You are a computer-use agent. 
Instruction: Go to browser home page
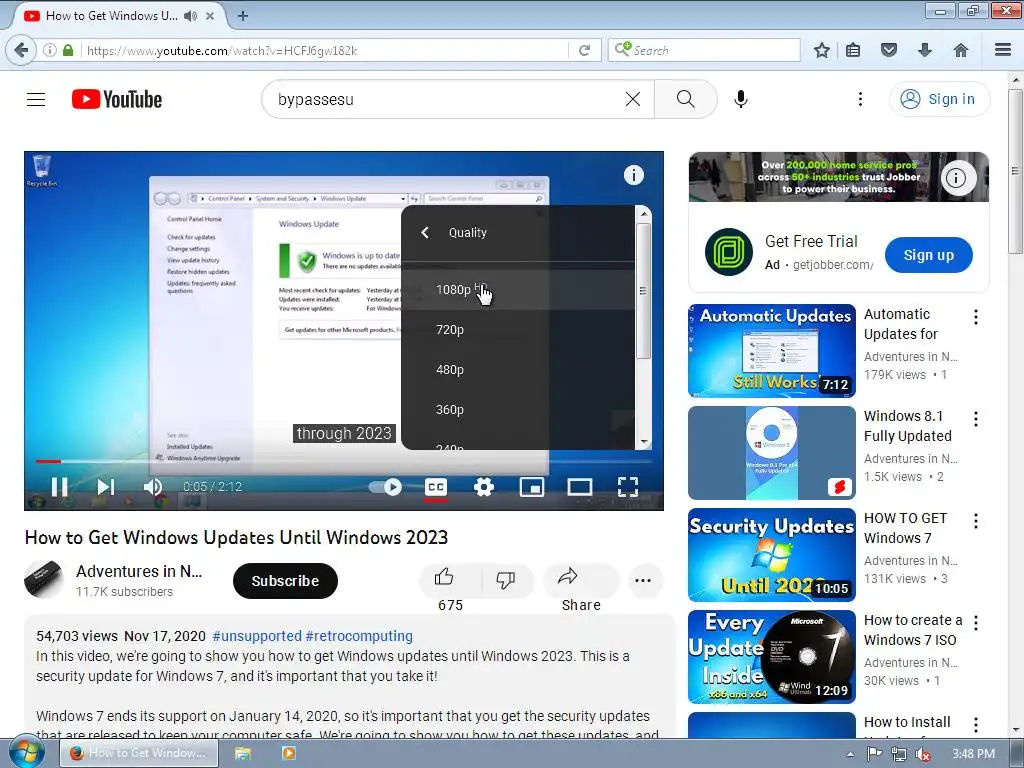click(x=961, y=50)
